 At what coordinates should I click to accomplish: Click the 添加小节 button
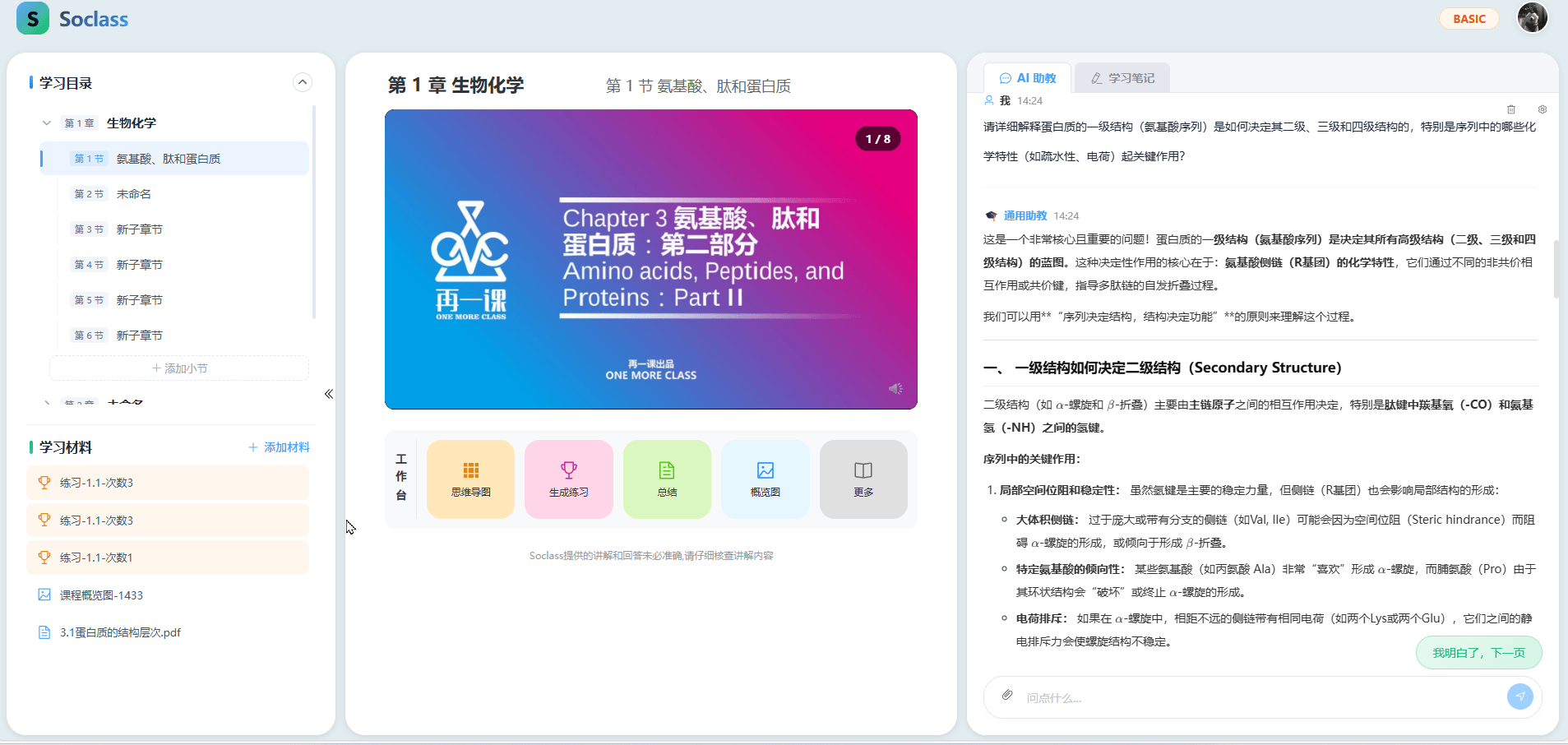coord(179,368)
